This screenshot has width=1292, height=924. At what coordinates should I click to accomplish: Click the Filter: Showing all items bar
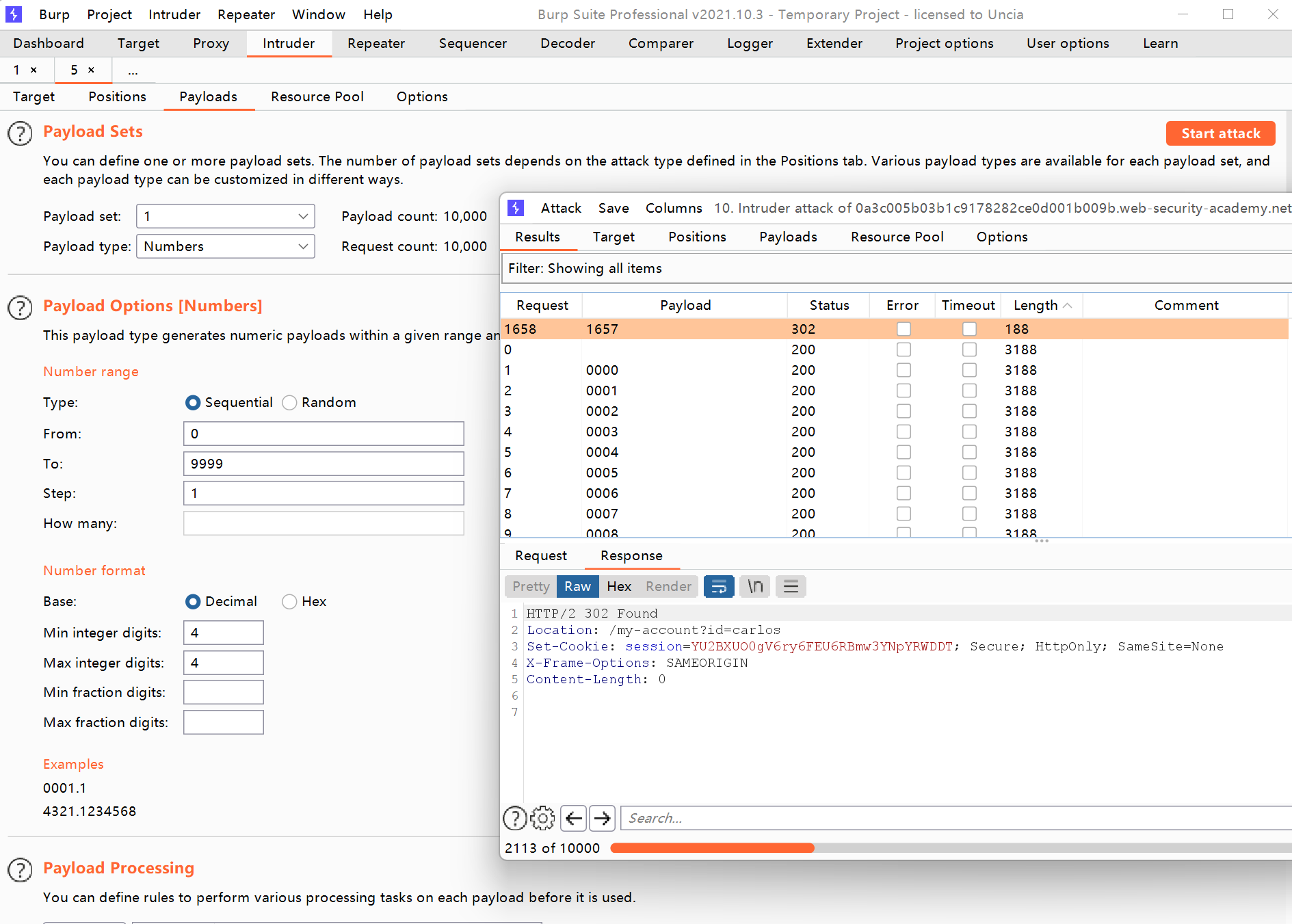point(896,268)
